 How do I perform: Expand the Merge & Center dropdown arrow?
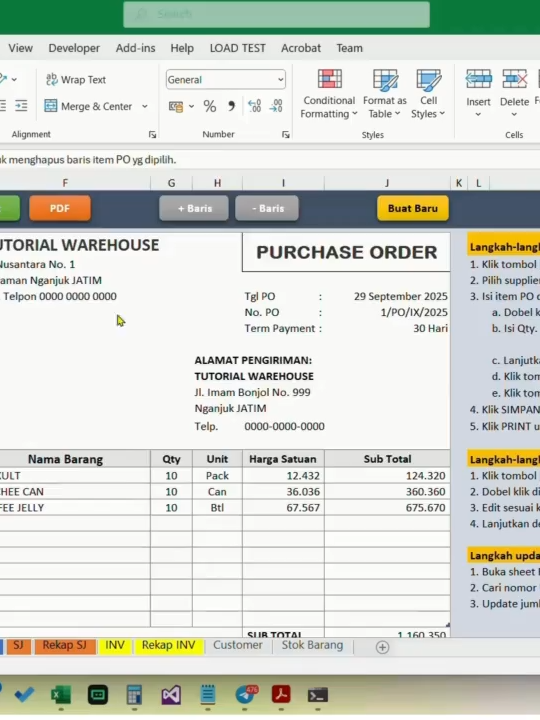tap(145, 107)
